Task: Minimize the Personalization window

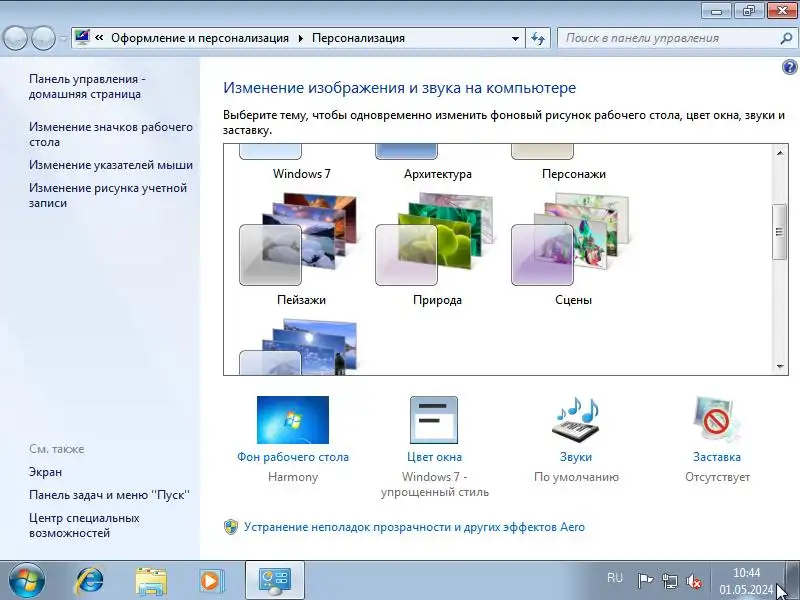Action: click(x=716, y=11)
